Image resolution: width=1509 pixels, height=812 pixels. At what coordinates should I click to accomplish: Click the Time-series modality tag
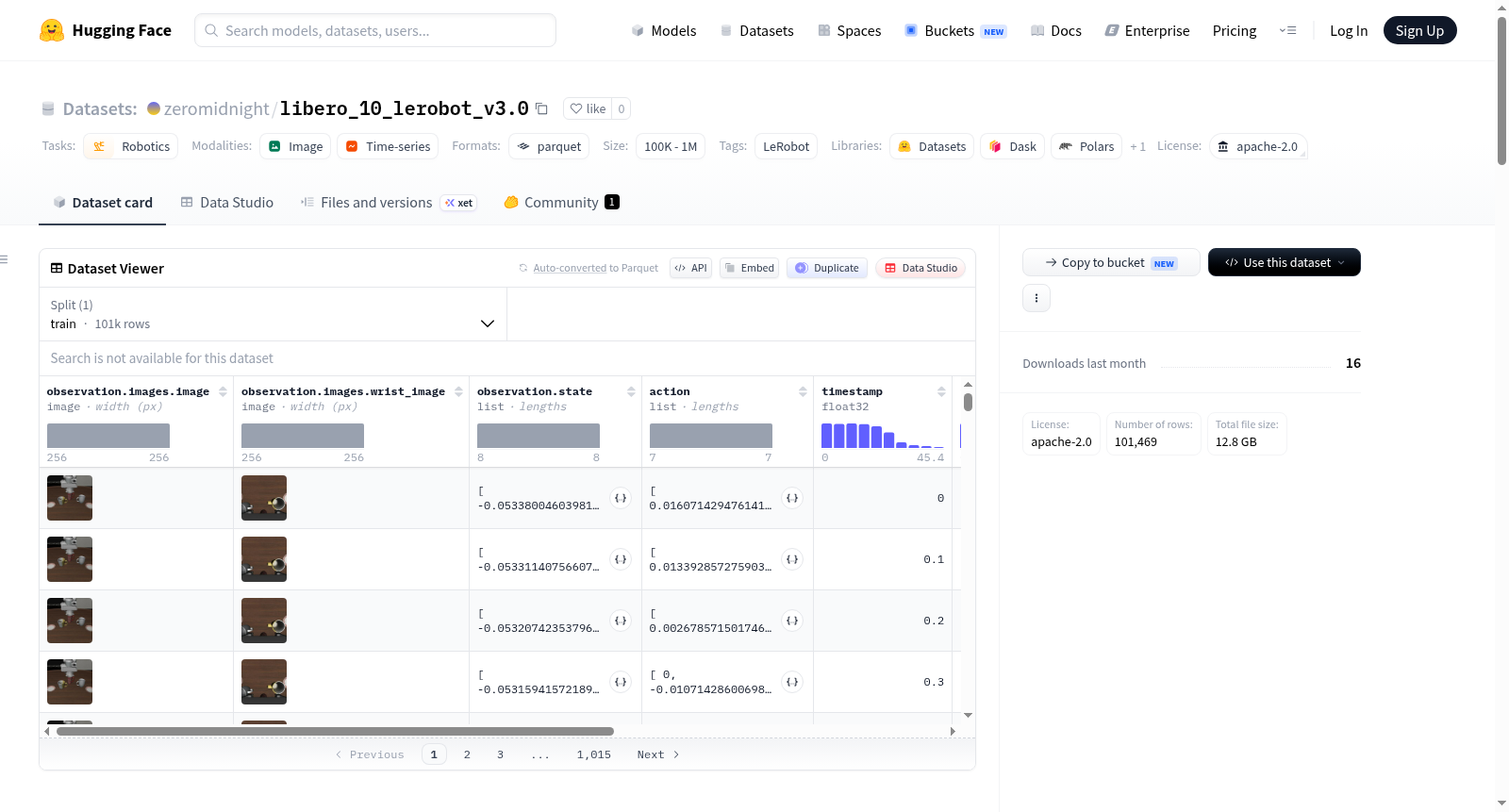pyautogui.click(x=388, y=146)
